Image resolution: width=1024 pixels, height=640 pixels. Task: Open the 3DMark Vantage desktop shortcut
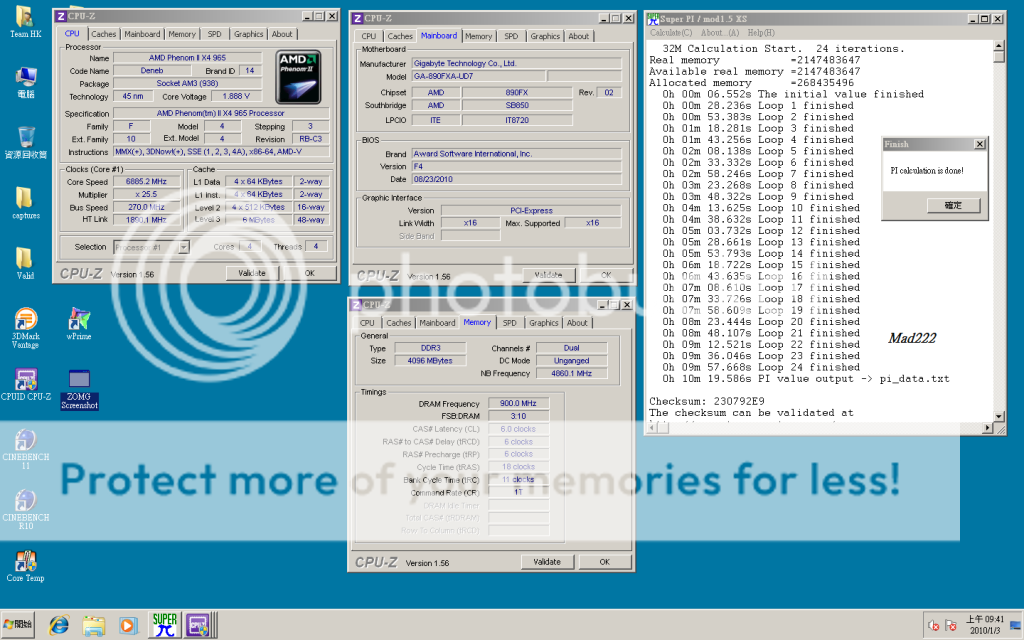tap(26, 320)
